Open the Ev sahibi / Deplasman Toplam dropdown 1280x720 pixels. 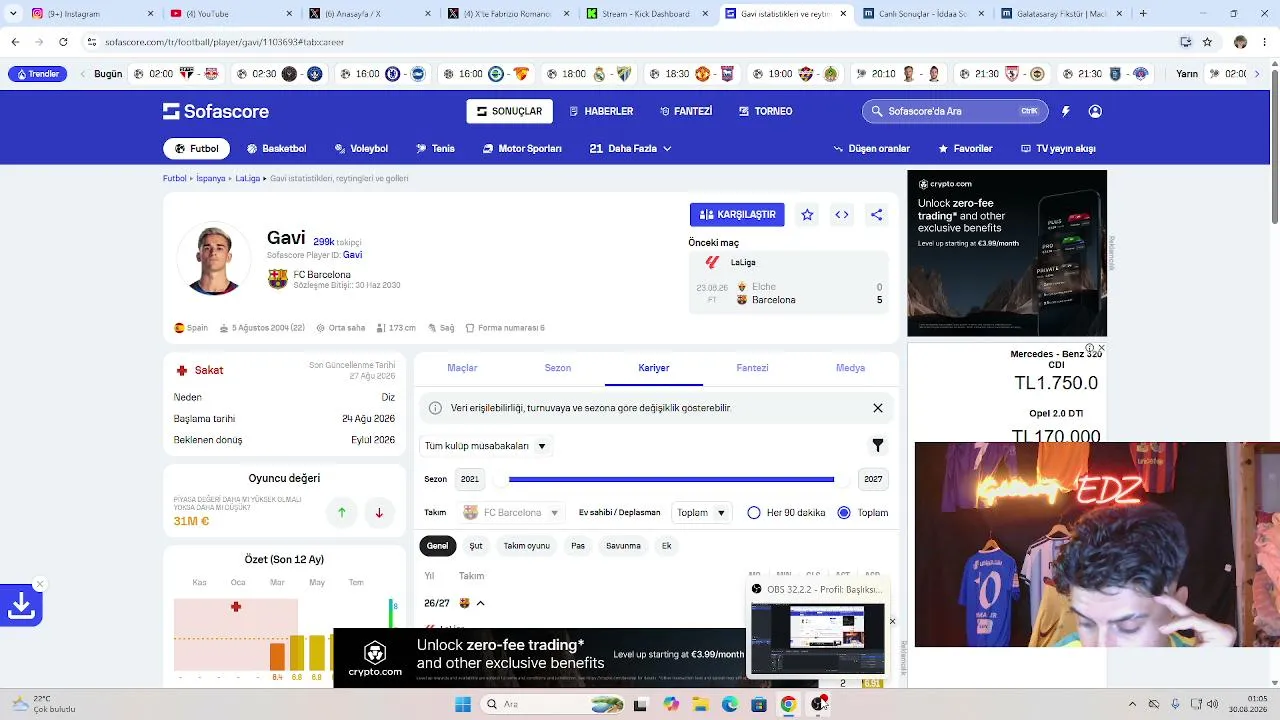[700, 513]
